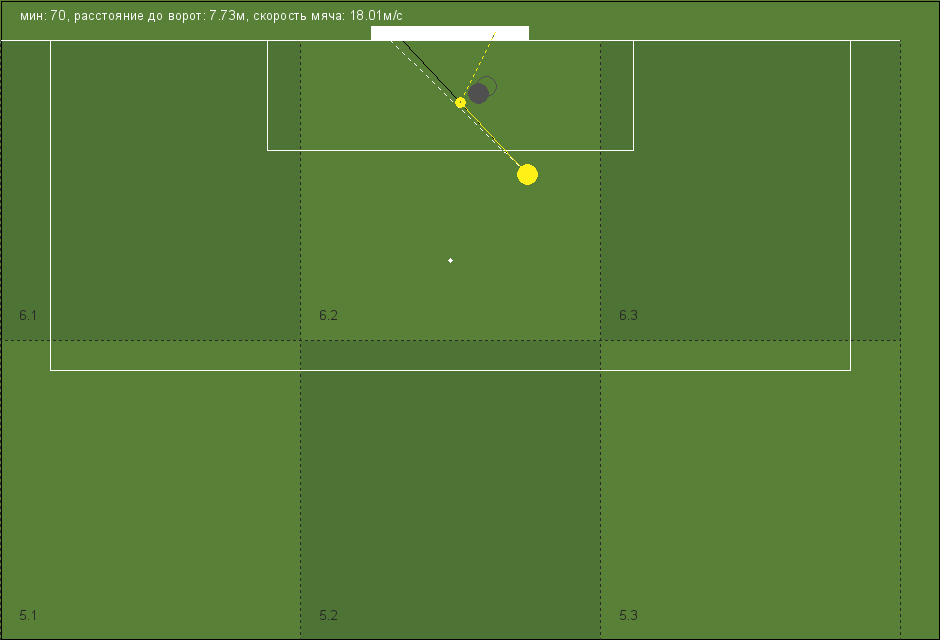This screenshot has height=640, width=940.
Task: Select zone label 6.3
Action: pyautogui.click(x=628, y=315)
